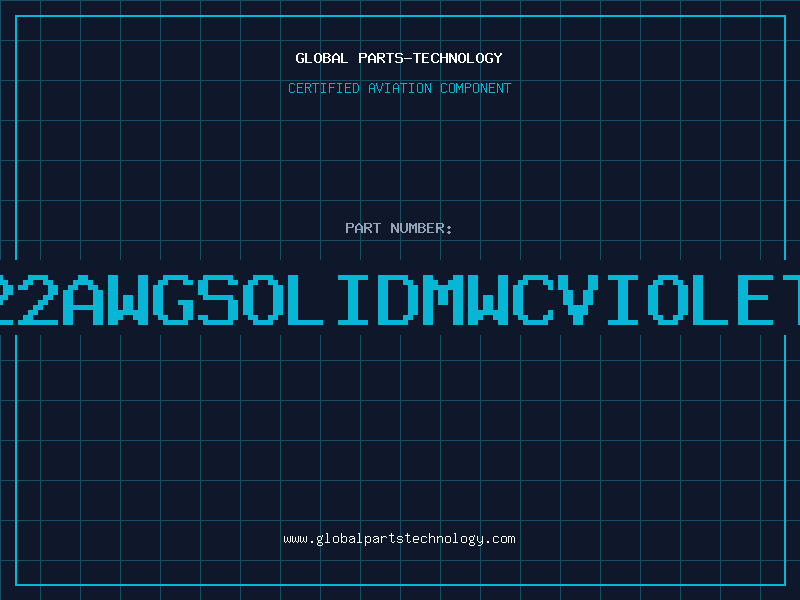Click the 22AWGSOLIDMWCVIOLET part number text
800x600 pixels.
tap(400, 299)
